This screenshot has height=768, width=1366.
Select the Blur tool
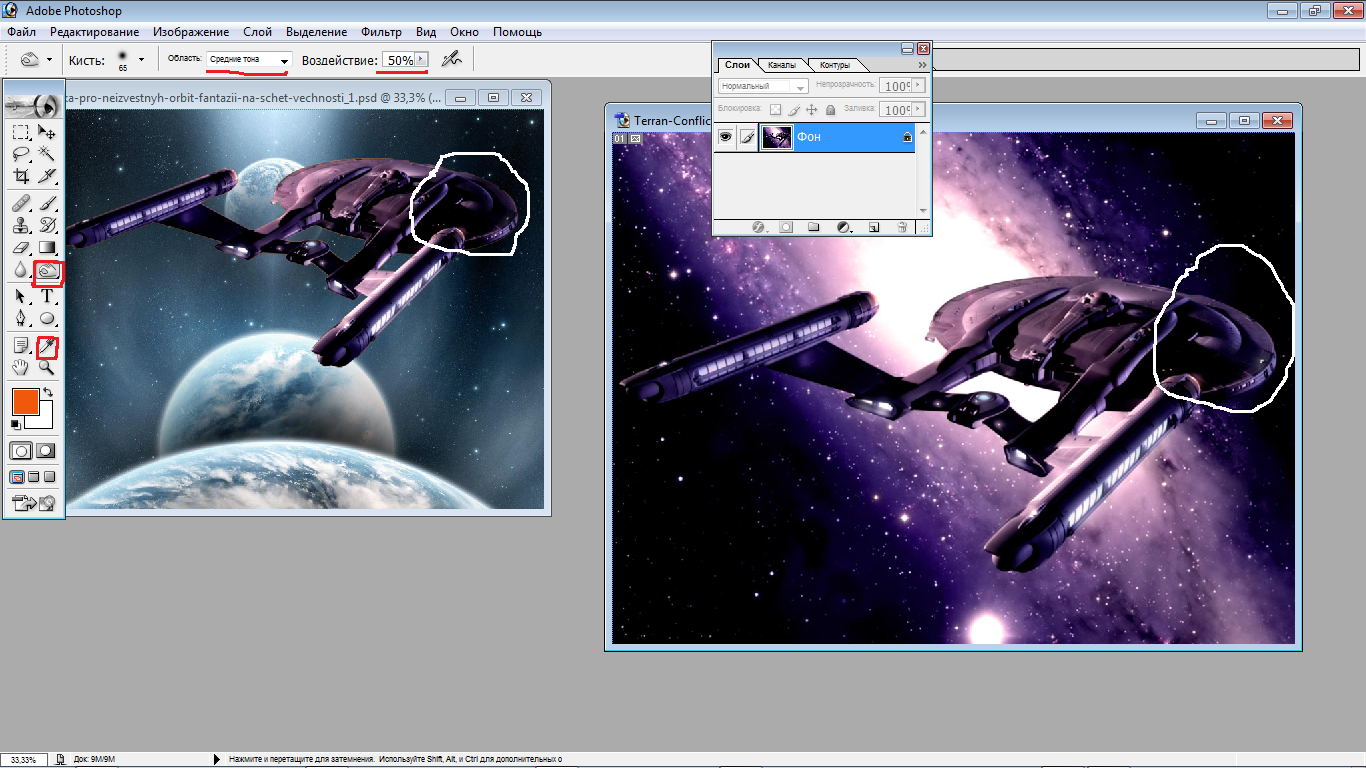pyautogui.click(x=20, y=270)
